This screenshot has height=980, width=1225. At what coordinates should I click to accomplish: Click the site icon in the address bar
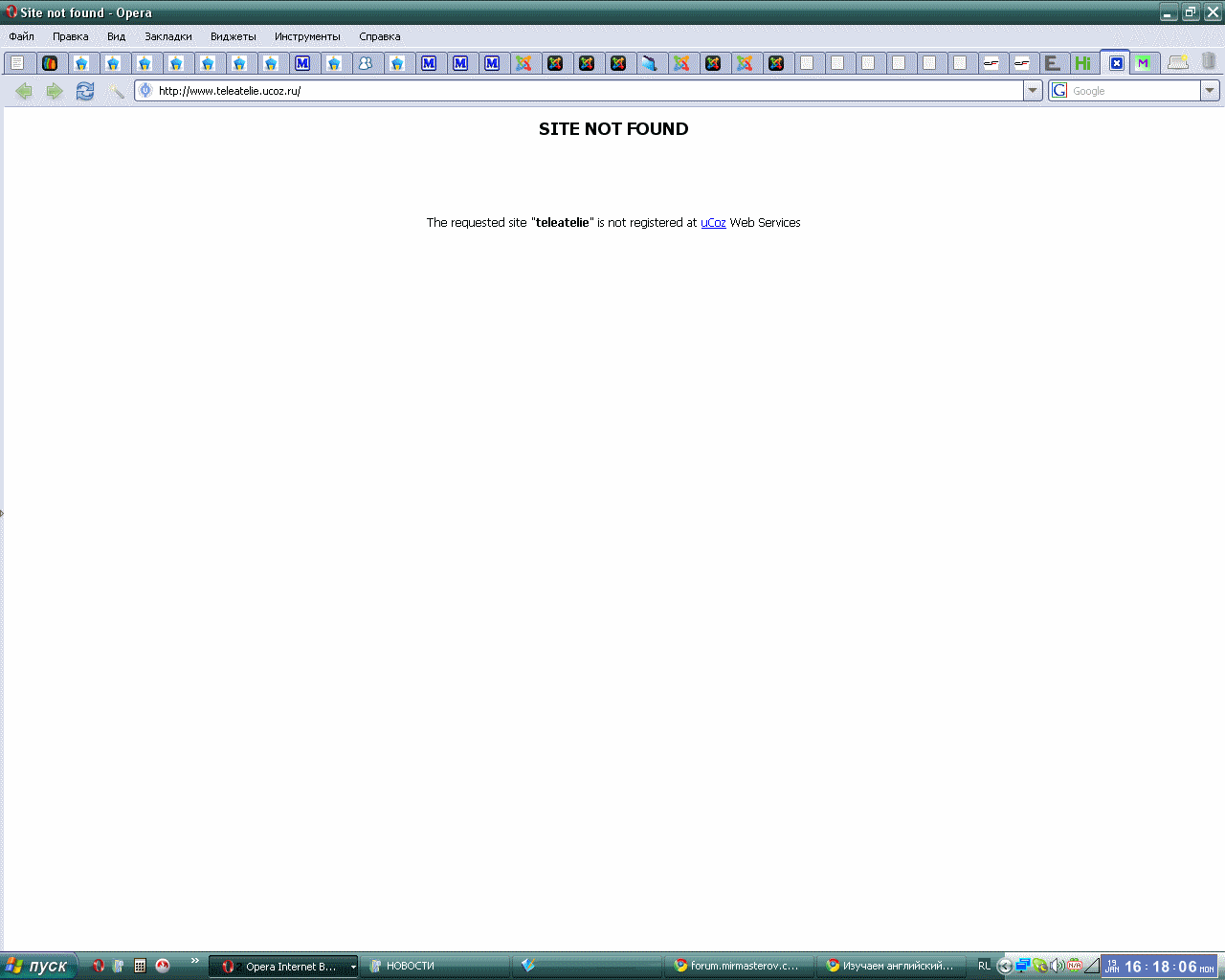point(145,91)
